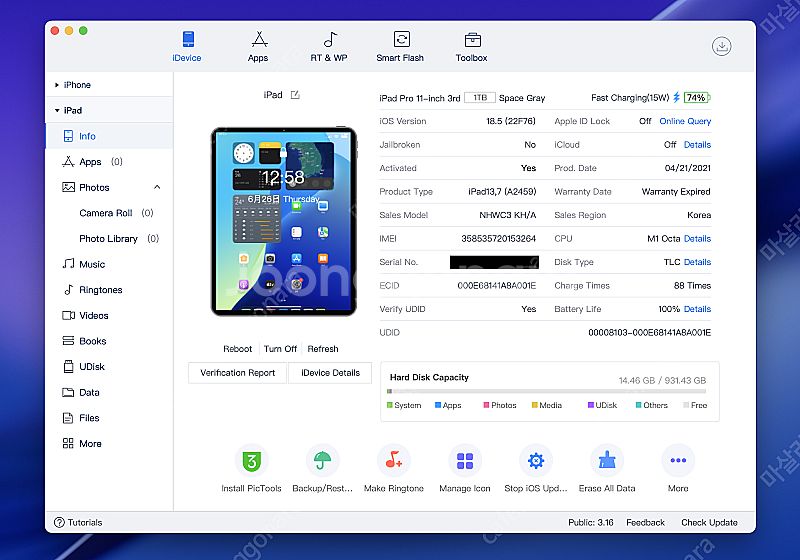800x560 pixels.
Task: Launch Install PicTools
Action: click(x=251, y=468)
